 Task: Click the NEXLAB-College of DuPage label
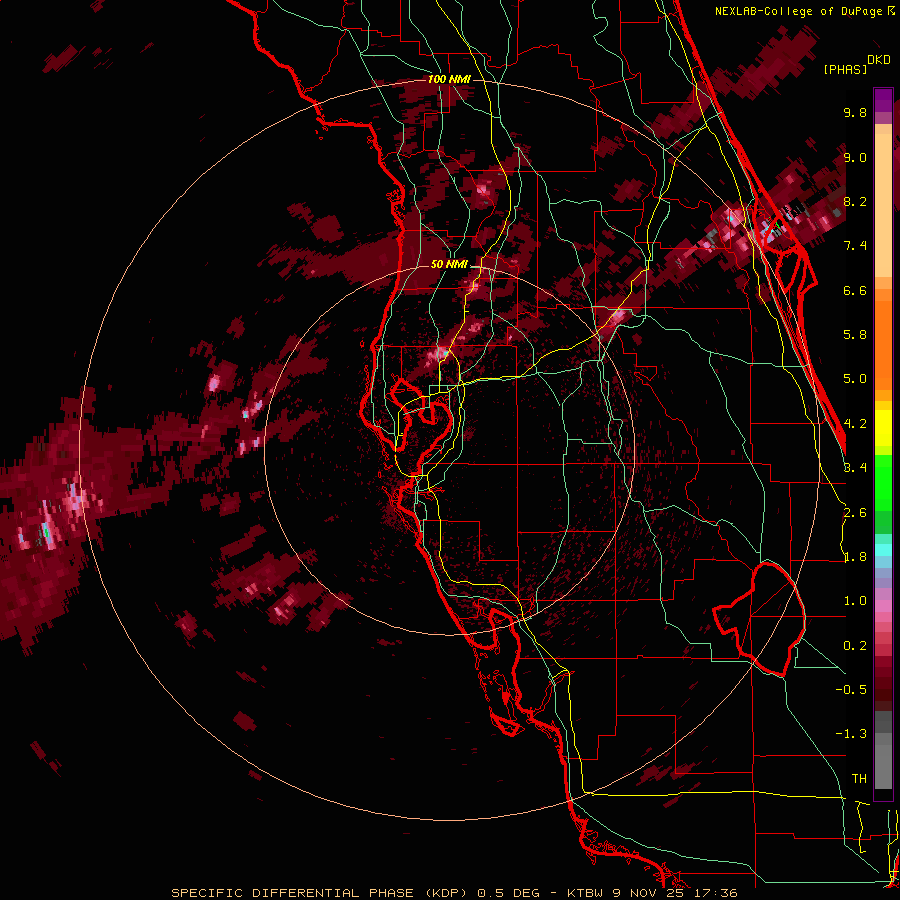click(x=801, y=11)
